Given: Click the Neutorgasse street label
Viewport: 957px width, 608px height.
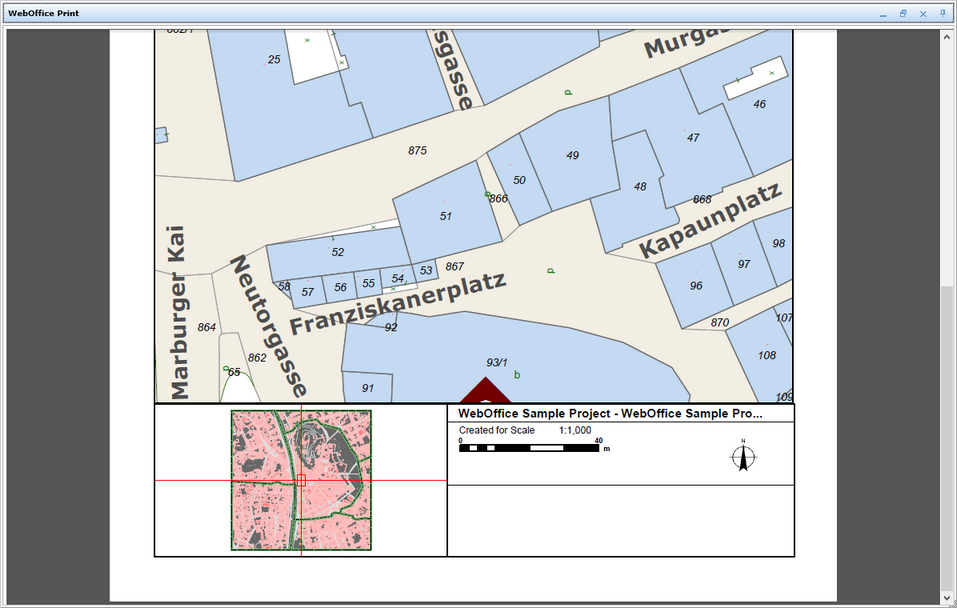Looking at the screenshot, I should (269, 325).
